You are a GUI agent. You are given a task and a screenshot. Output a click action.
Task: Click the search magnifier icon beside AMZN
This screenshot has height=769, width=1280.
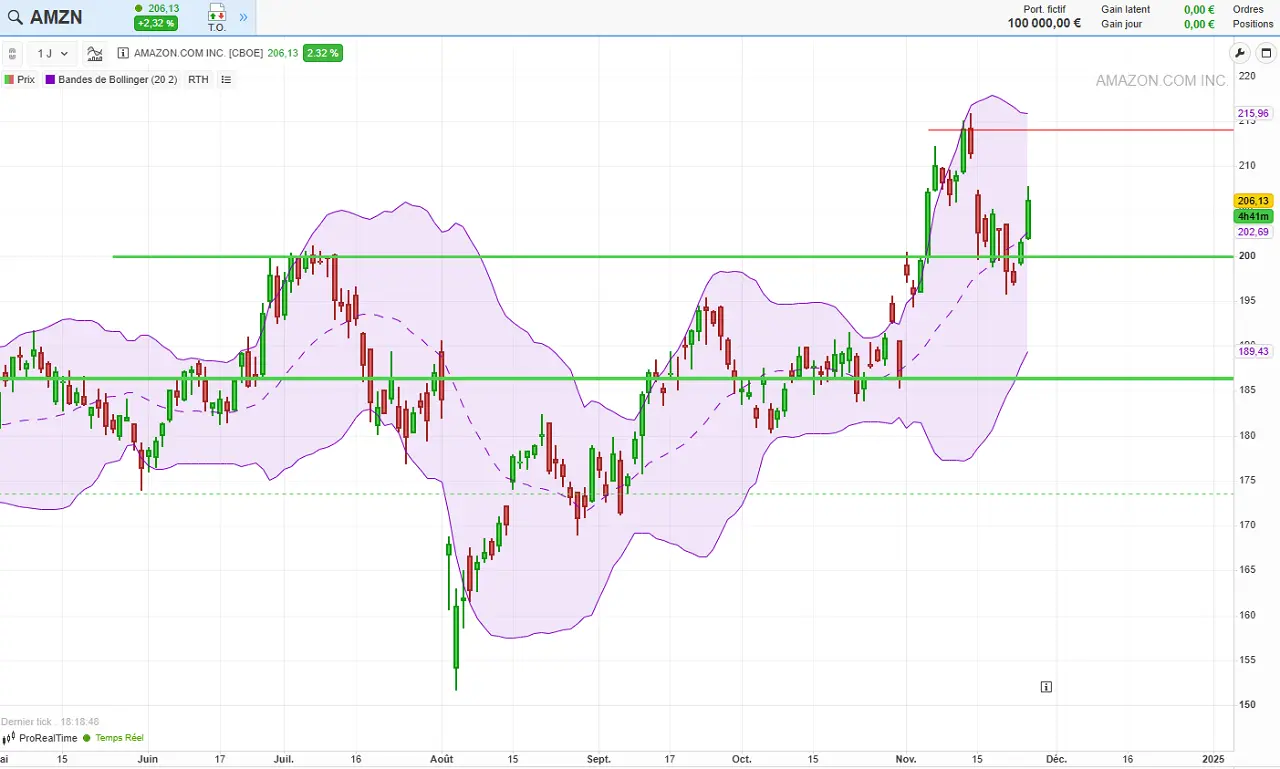(15, 17)
